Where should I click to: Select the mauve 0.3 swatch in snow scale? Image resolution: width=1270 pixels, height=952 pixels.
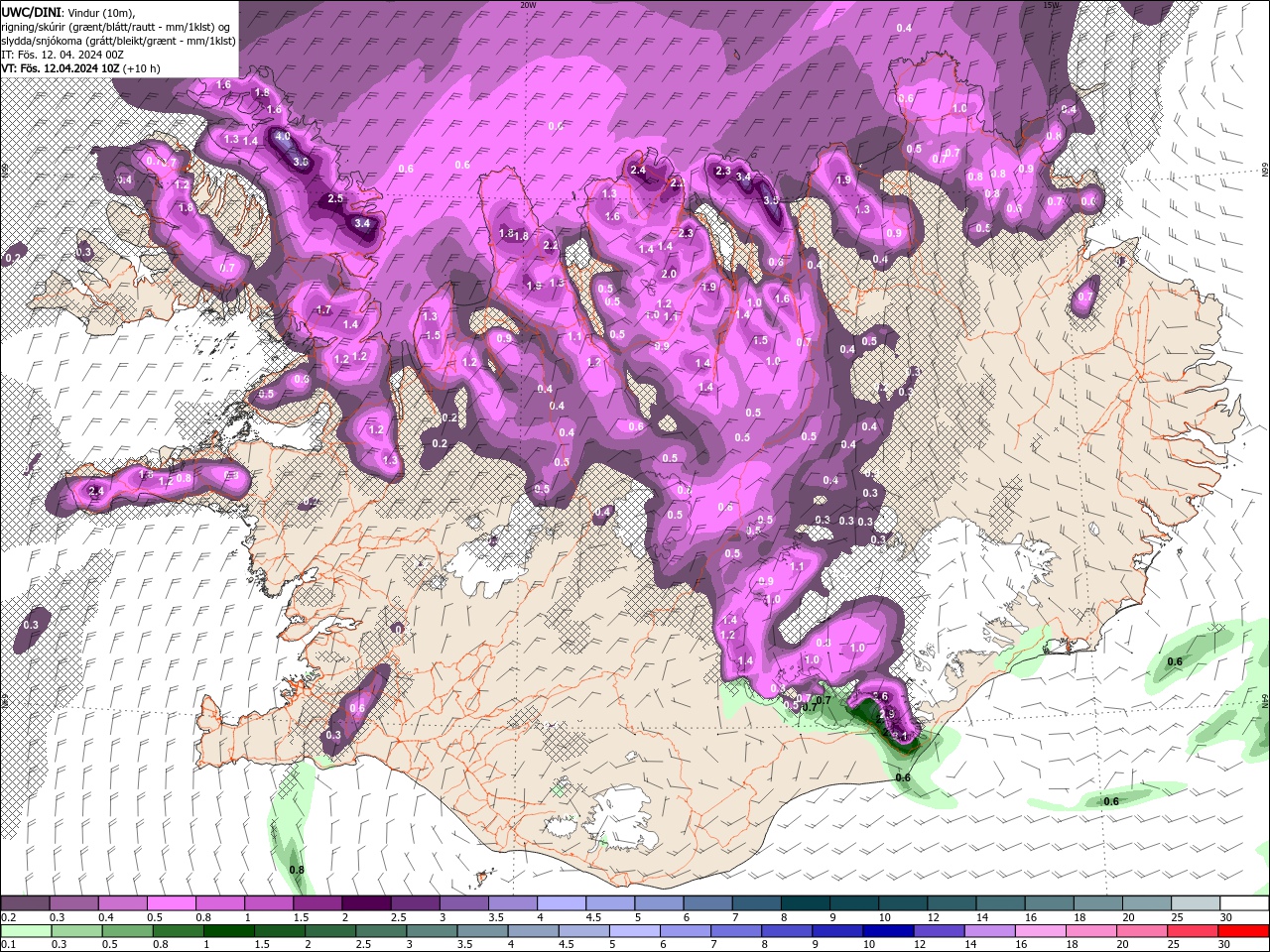(x=73, y=903)
